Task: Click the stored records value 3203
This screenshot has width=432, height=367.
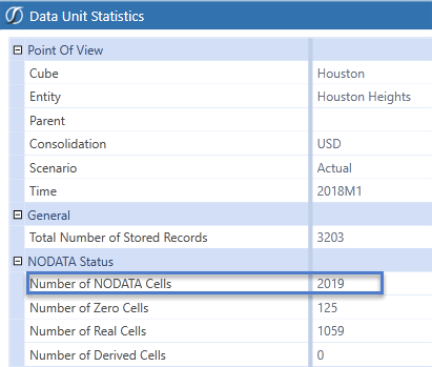Action: (x=330, y=237)
